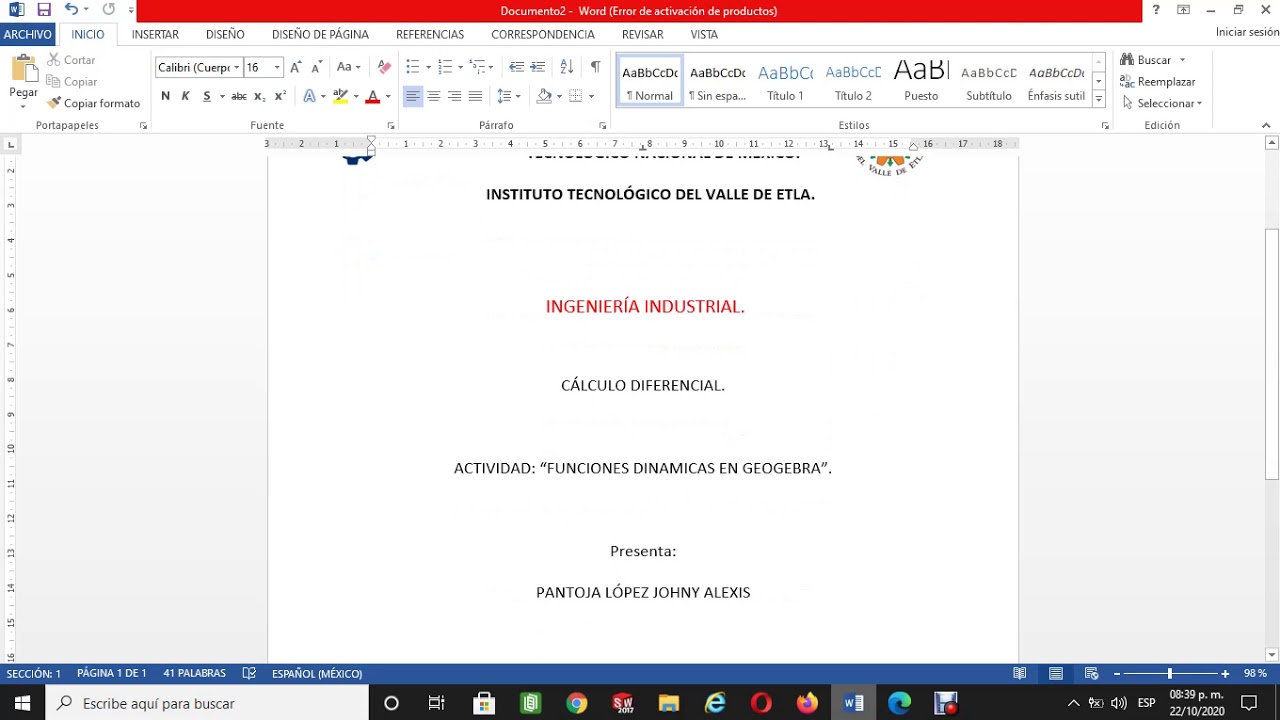
Task: Shrink font size icon
Action: click(x=317, y=67)
